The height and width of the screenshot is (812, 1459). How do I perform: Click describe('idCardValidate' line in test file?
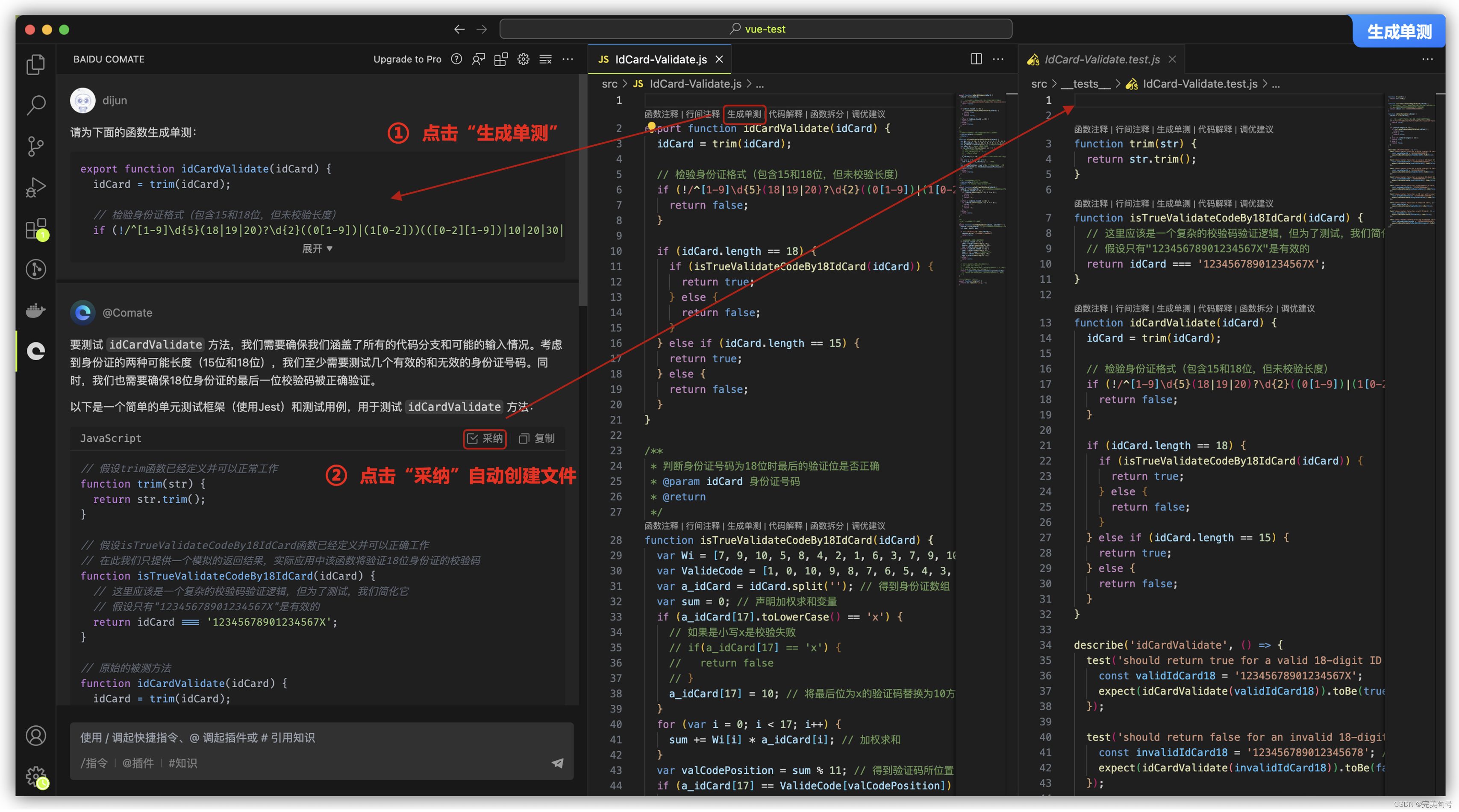pos(1178,645)
